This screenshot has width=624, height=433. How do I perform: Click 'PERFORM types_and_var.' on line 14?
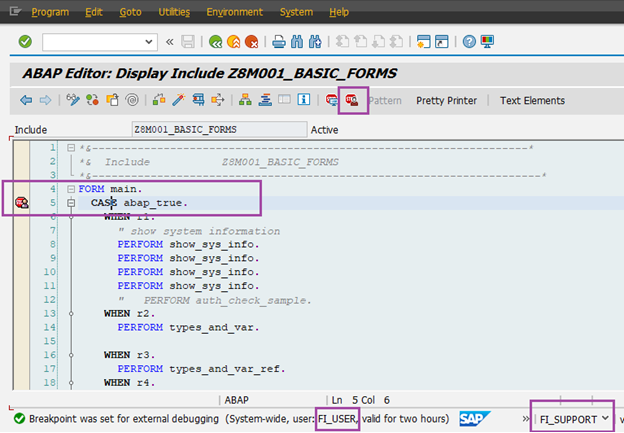pos(188,328)
